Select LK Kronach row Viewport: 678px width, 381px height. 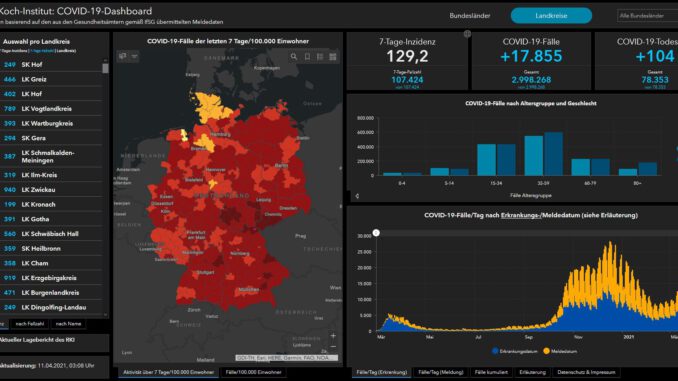[51, 204]
